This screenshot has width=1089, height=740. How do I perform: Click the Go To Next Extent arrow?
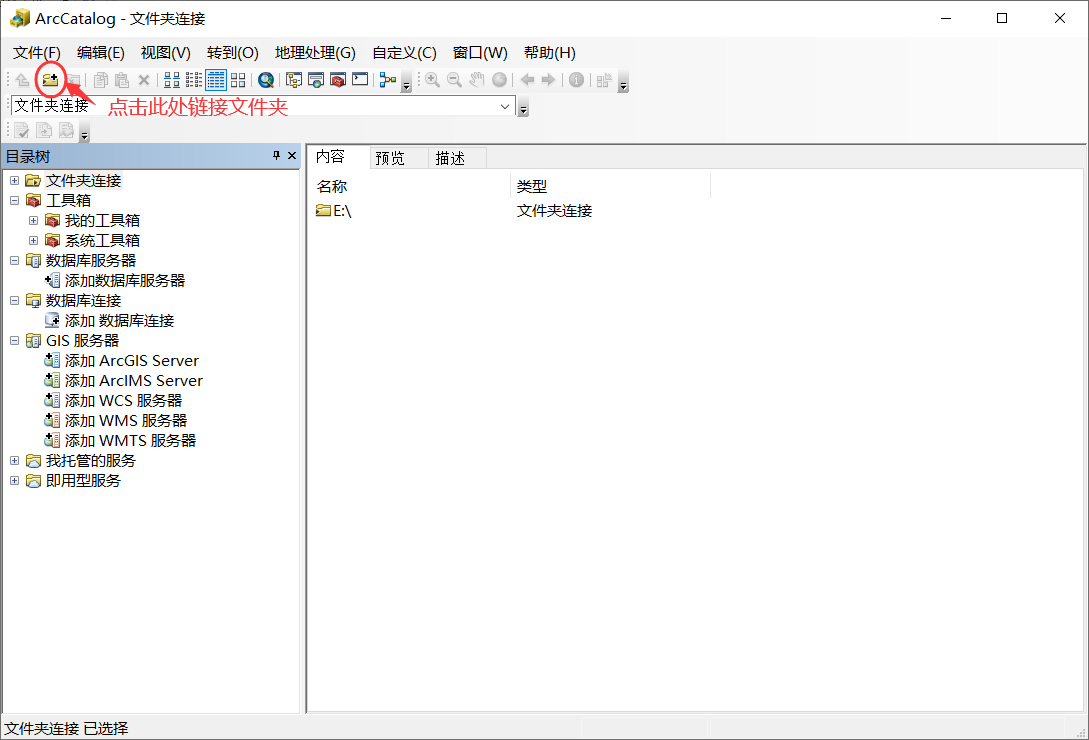pos(549,80)
